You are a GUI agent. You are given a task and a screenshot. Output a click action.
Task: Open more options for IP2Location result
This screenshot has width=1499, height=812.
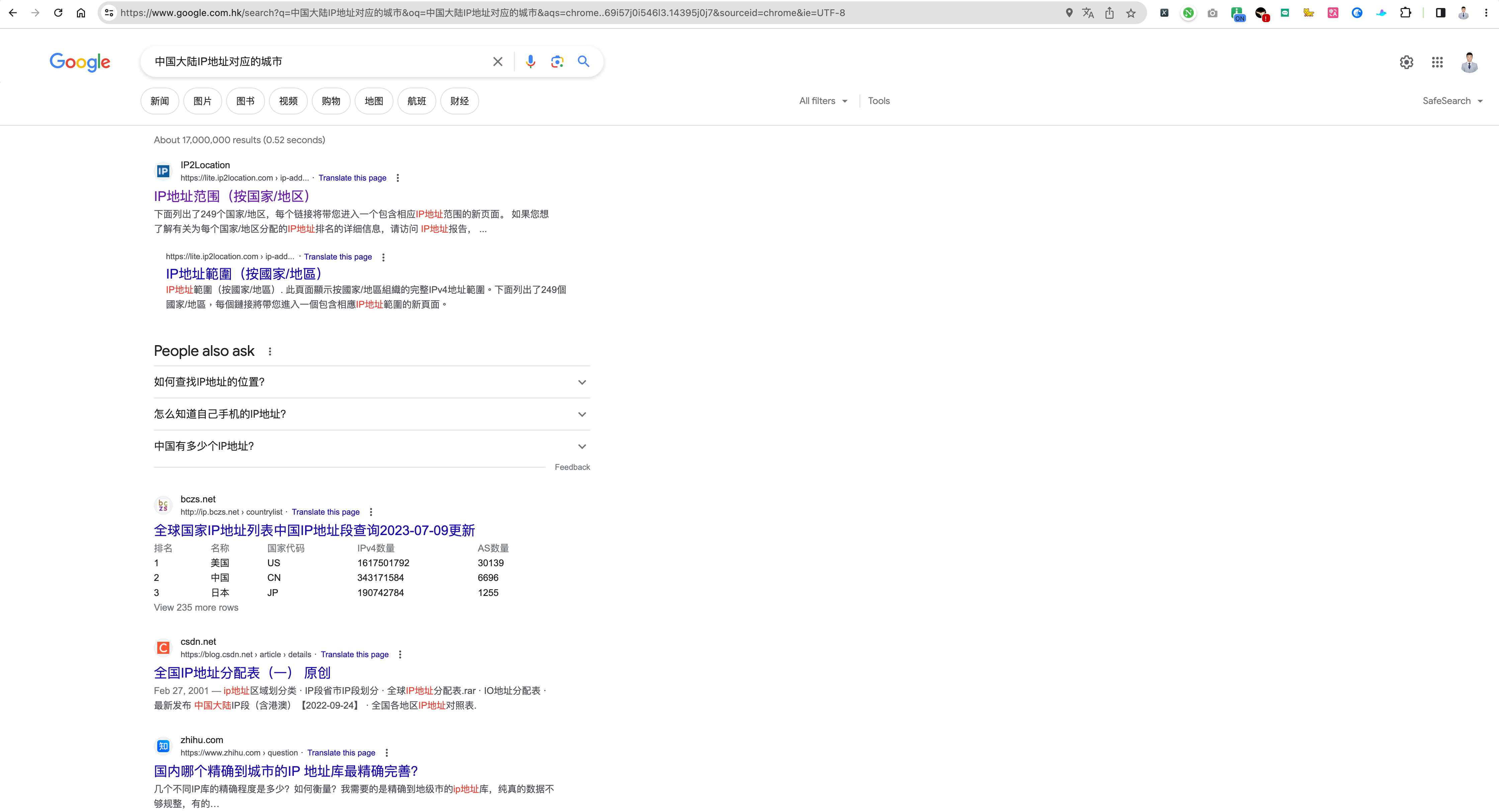click(x=398, y=178)
